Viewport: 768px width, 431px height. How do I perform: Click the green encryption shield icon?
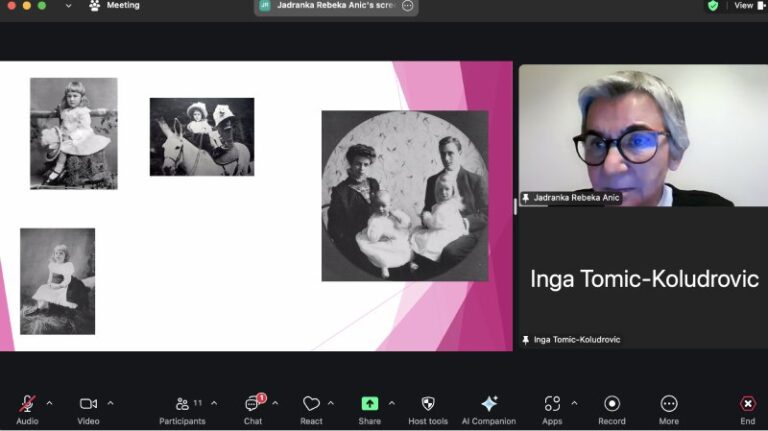tap(713, 6)
